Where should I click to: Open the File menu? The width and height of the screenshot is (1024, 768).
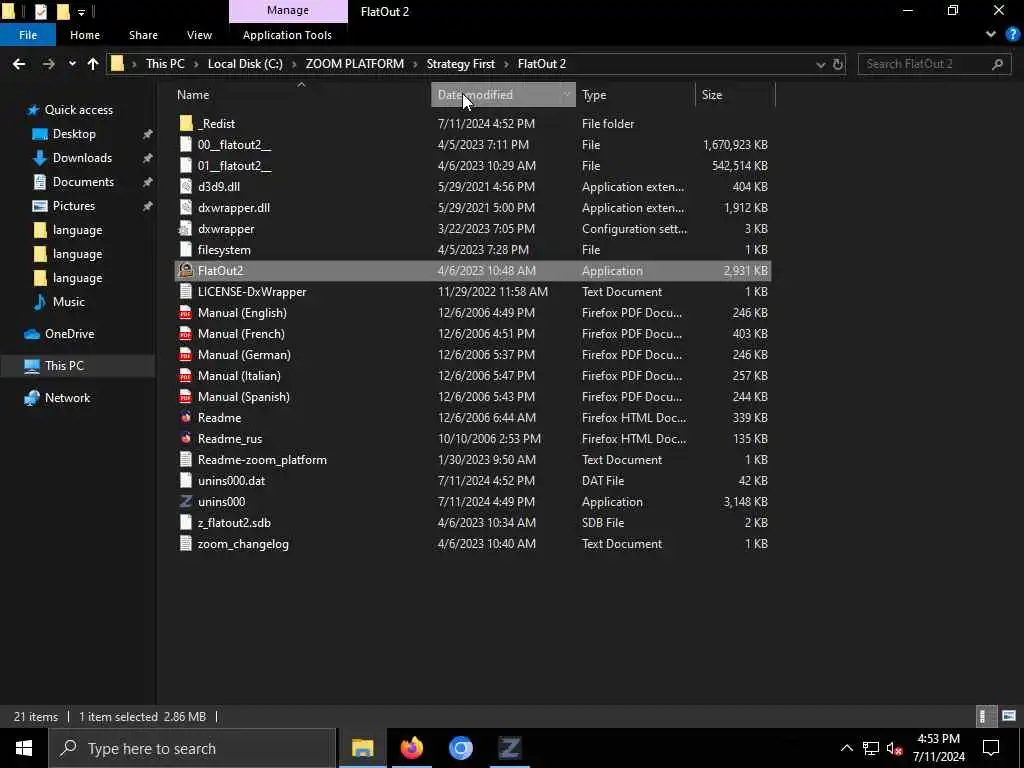28,35
